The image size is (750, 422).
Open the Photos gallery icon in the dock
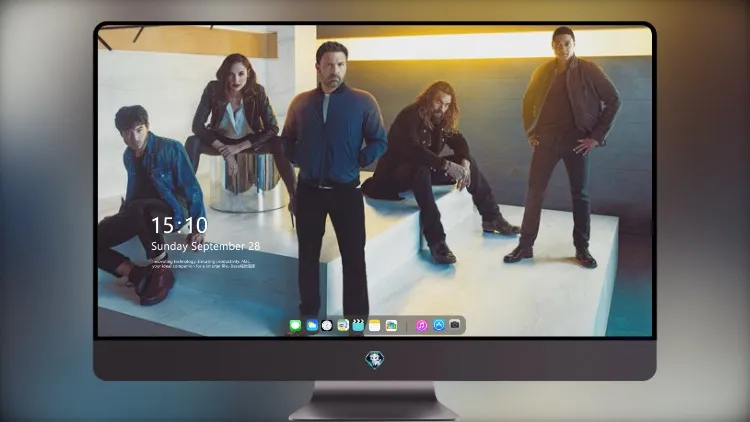pos(391,326)
